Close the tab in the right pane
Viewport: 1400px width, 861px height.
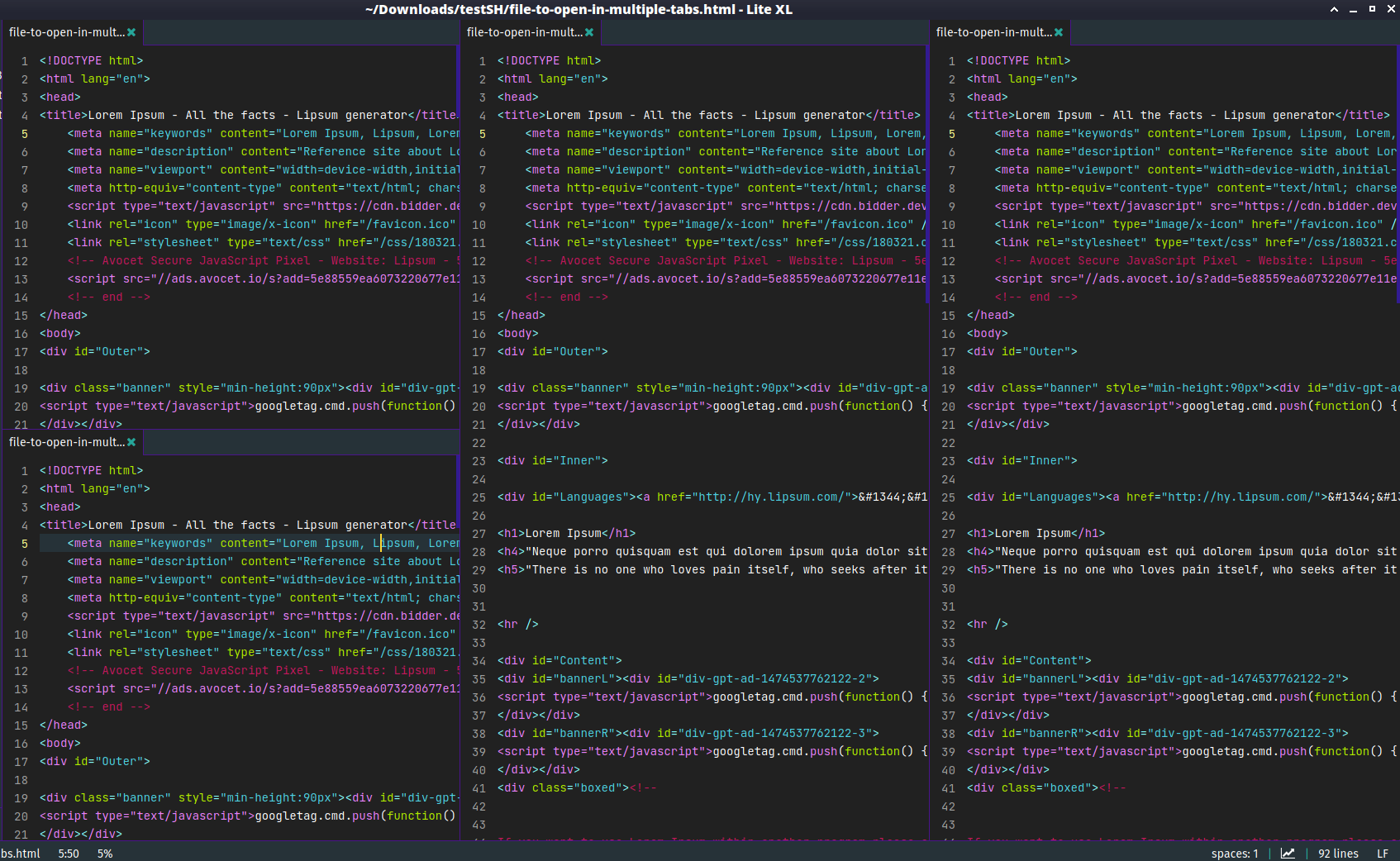click(1059, 32)
